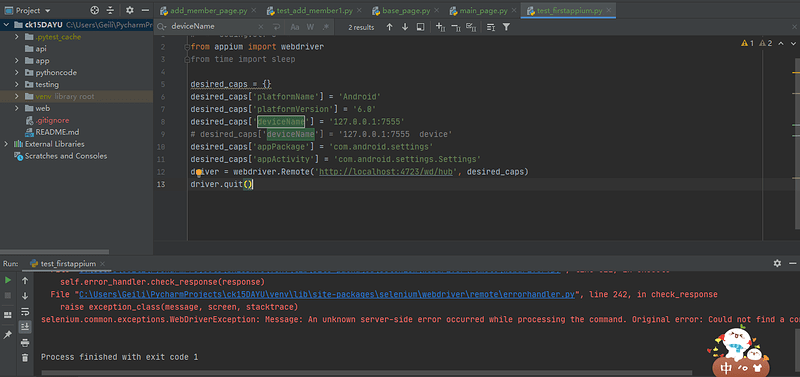
Task: Pin the Run tab with pin icon
Action: (8, 335)
